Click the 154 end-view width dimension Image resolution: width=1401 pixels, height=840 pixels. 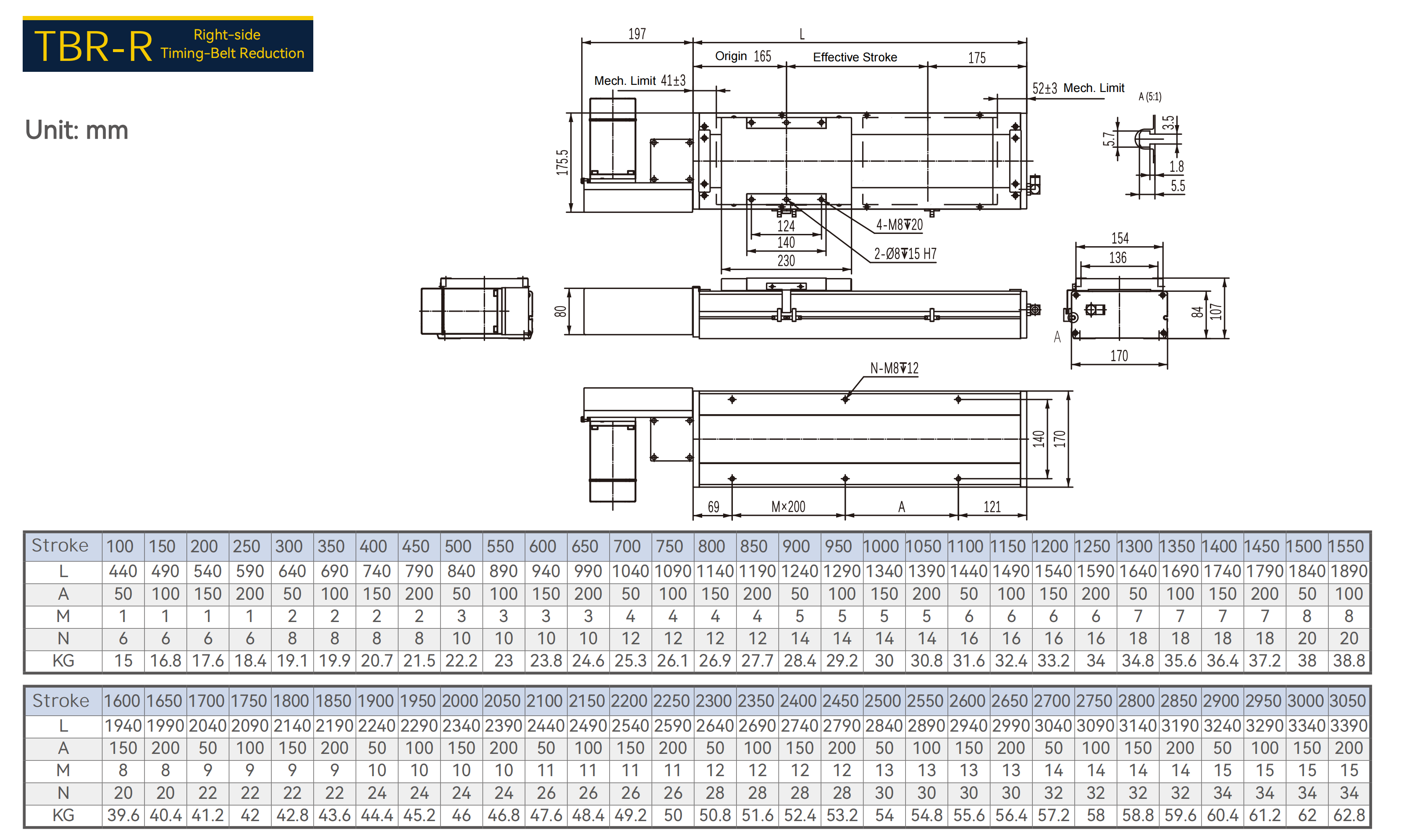(x=1120, y=238)
